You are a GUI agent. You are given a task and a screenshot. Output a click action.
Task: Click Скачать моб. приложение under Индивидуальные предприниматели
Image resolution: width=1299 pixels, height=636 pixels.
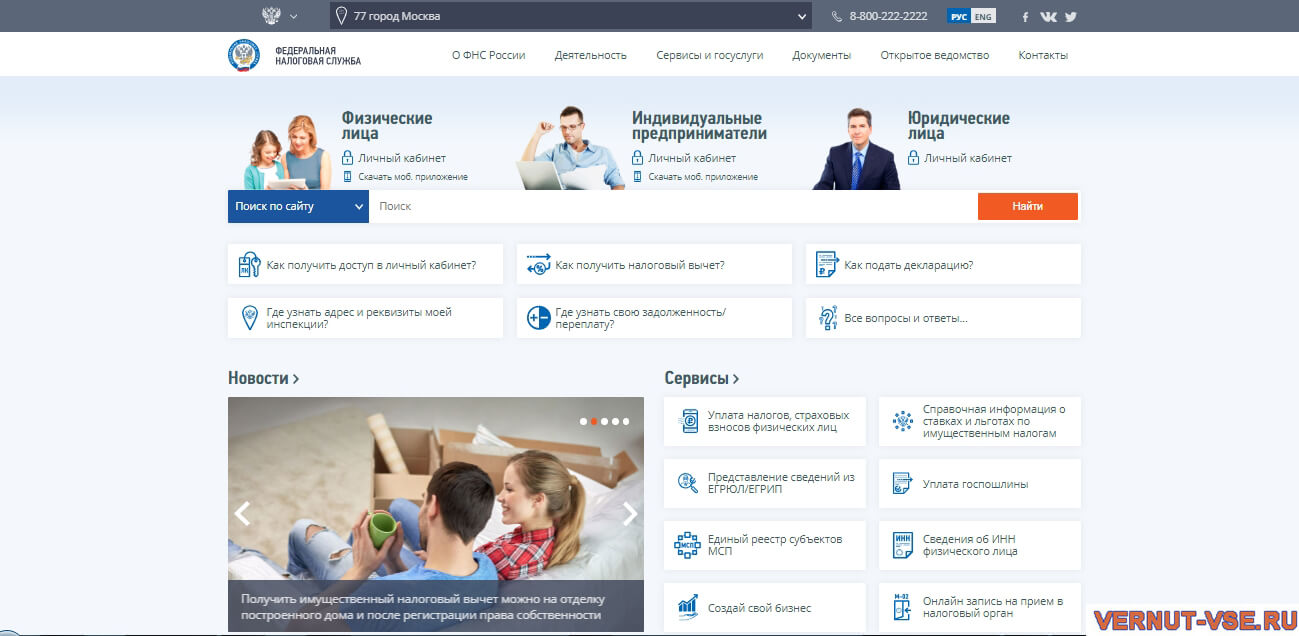pyautogui.click(x=703, y=177)
